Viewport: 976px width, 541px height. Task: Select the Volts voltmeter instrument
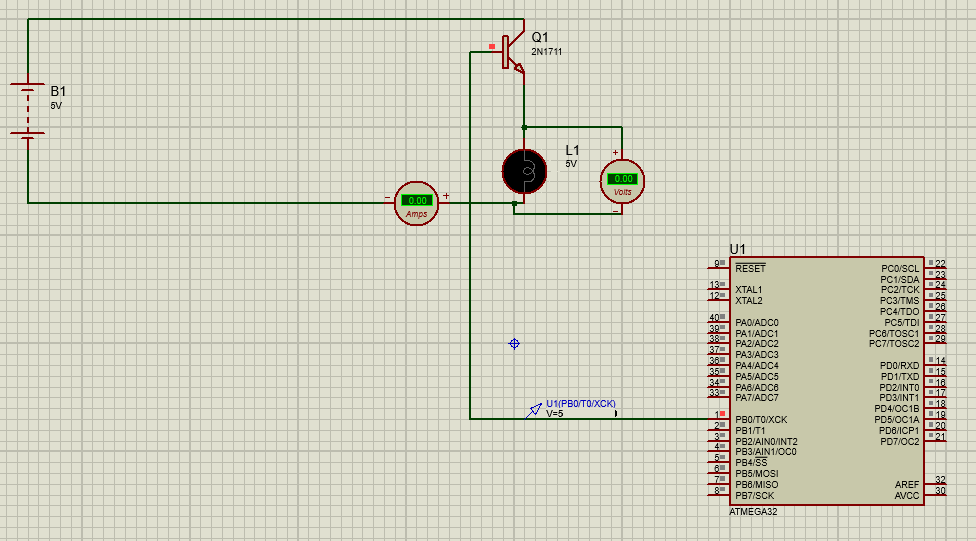pyautogui.click(x=622, y=181)
